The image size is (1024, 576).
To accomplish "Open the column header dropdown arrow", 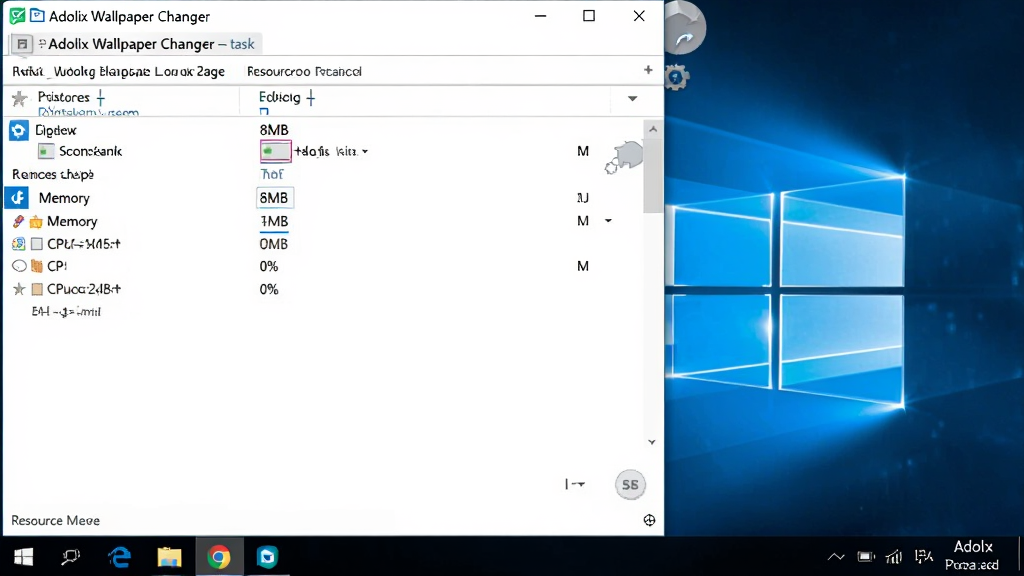I will pyautogui.click(x=632, y=99).
